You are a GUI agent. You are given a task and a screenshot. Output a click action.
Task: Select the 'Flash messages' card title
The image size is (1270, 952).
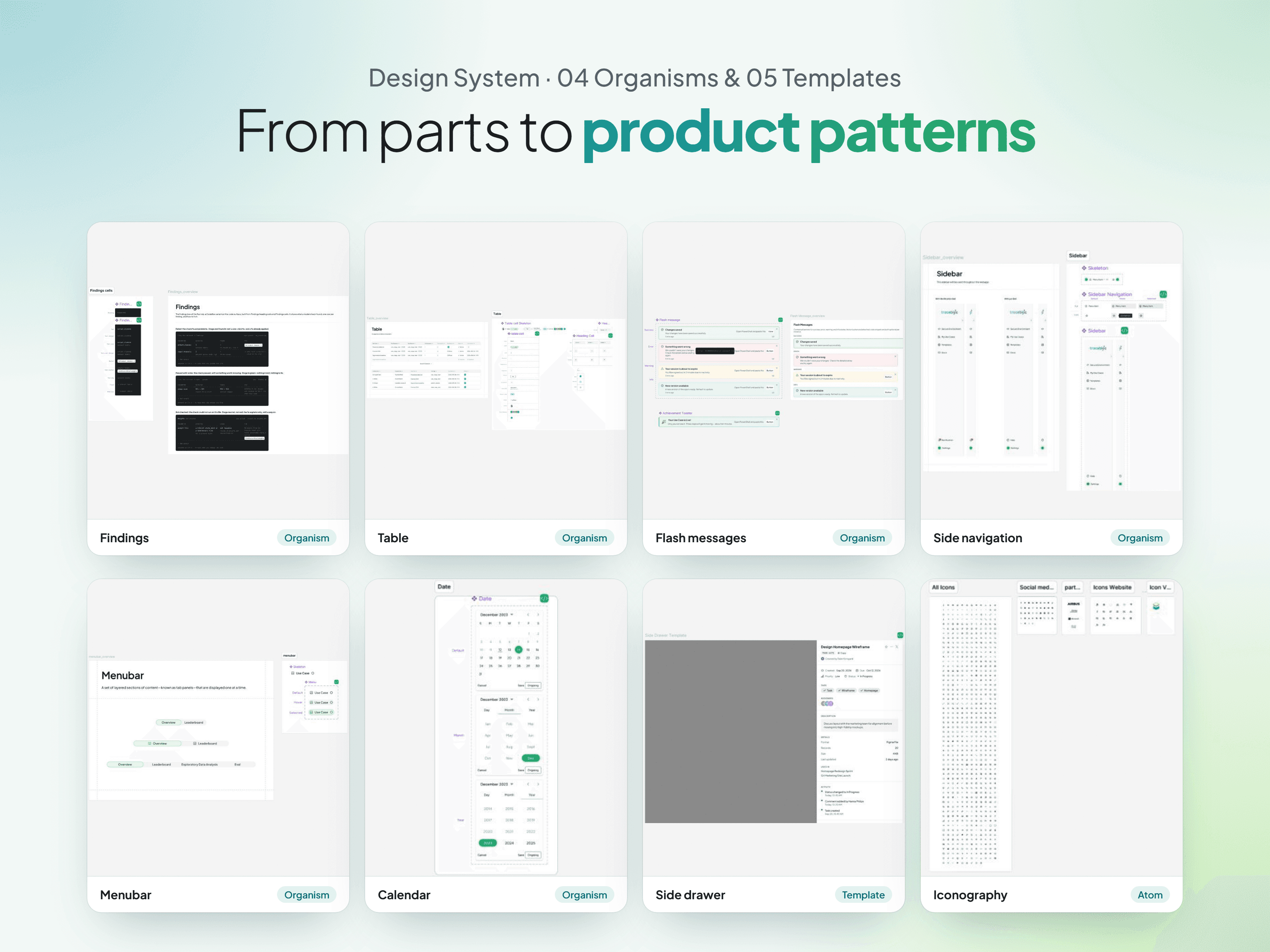tap(700, 538)
